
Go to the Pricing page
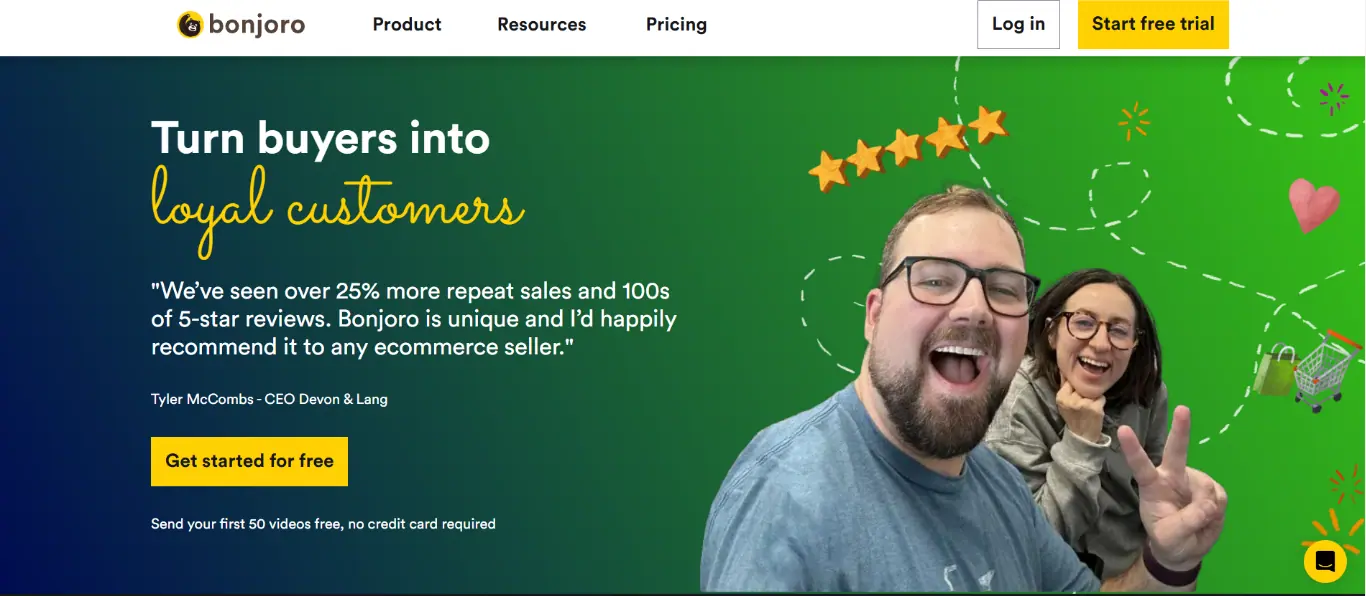click(x=676, y=25)
